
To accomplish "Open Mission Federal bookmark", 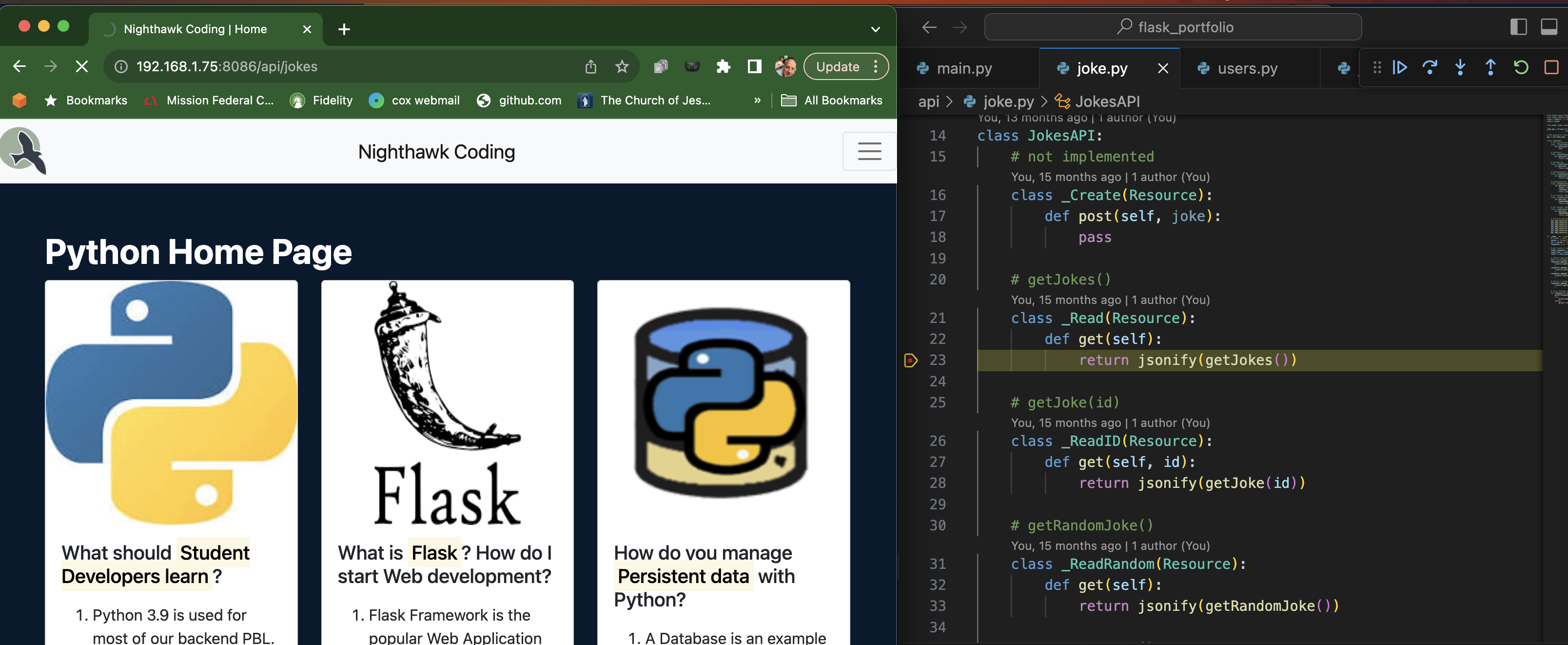I will (209, 101).
